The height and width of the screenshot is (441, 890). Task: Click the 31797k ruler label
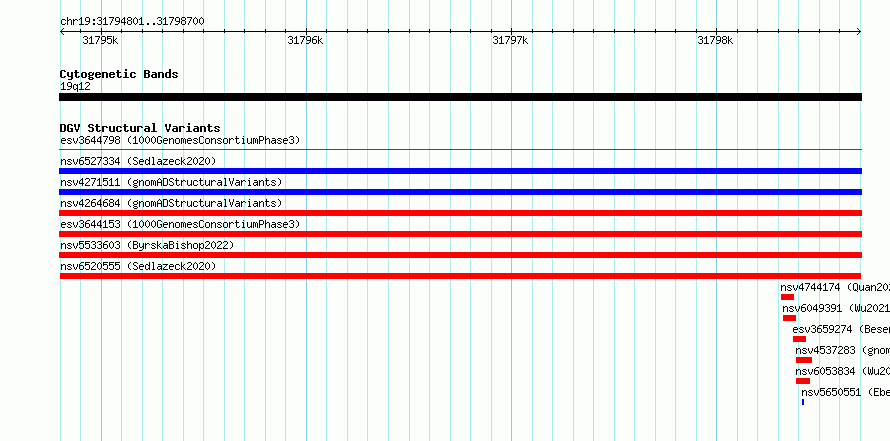[x=510, y=40]
